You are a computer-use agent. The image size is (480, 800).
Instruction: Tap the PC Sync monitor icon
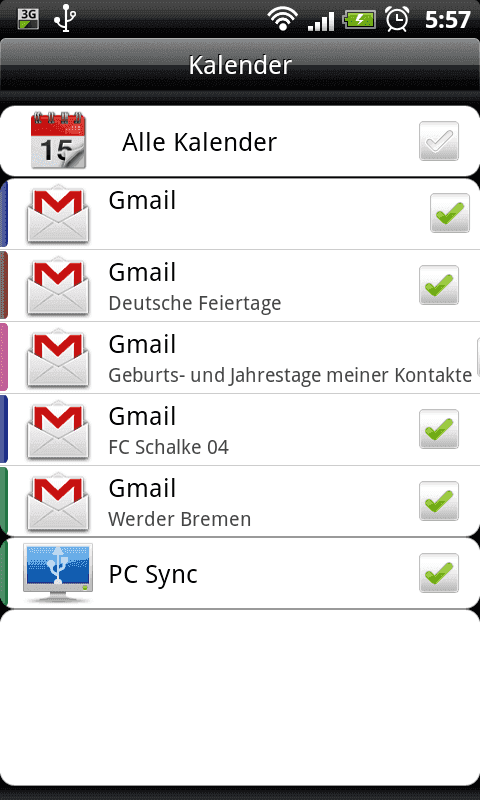[58, 572]
